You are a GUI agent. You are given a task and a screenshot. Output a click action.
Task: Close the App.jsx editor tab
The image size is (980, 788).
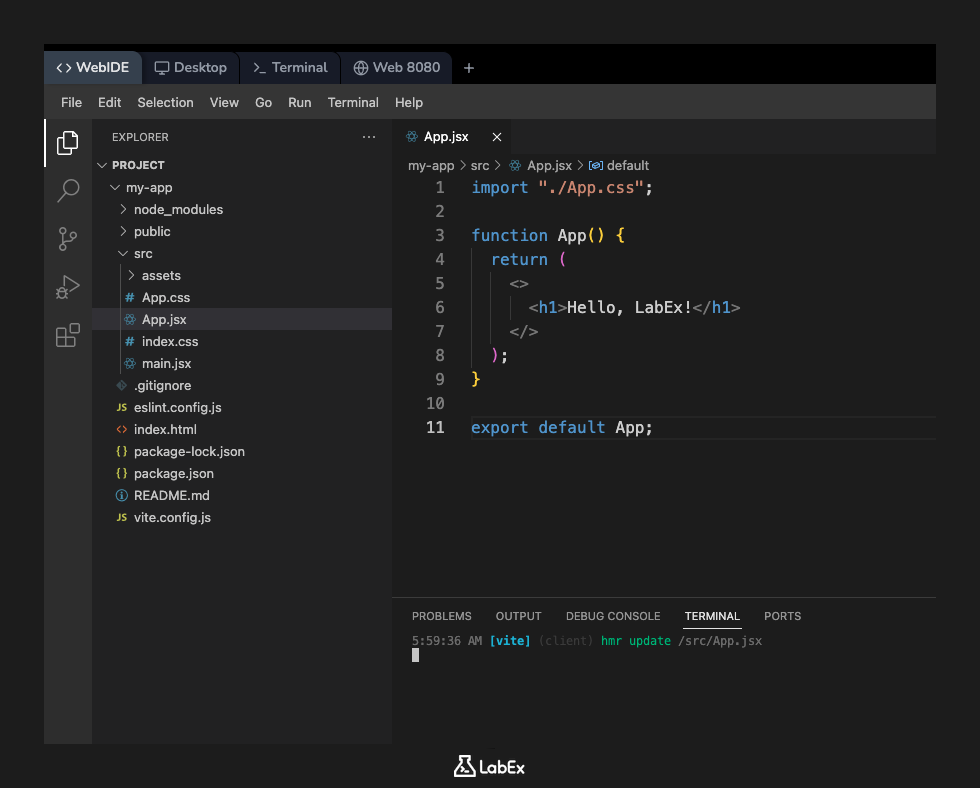(497, 137)
